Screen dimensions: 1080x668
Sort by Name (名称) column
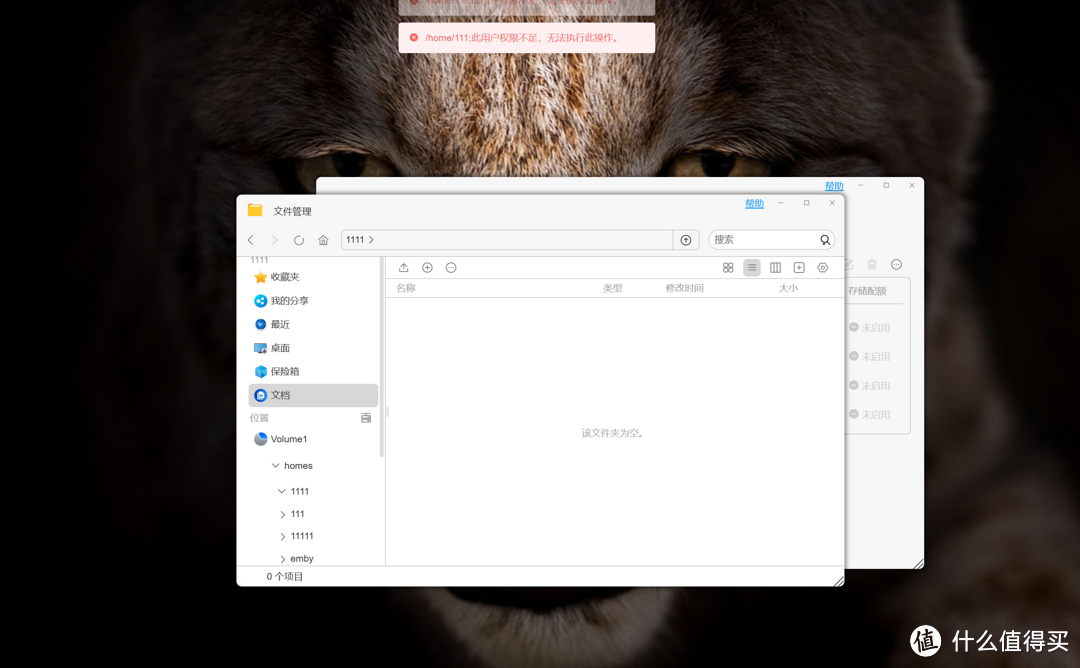(406, 288)
